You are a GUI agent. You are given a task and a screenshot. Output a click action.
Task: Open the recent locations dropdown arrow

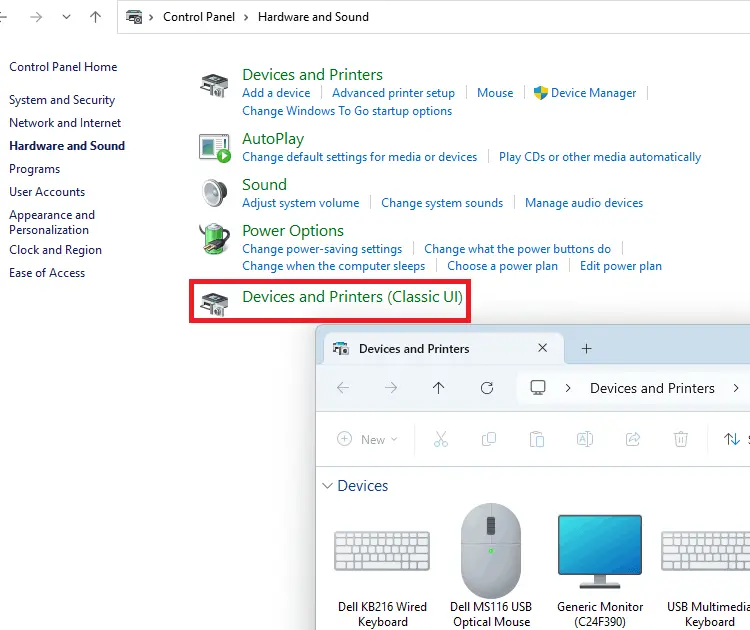click(x=66, y=17)
